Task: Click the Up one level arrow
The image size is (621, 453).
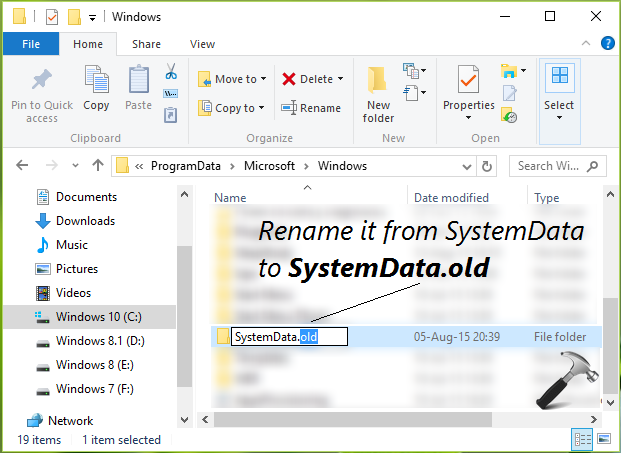Action: (x=98, y=165)
